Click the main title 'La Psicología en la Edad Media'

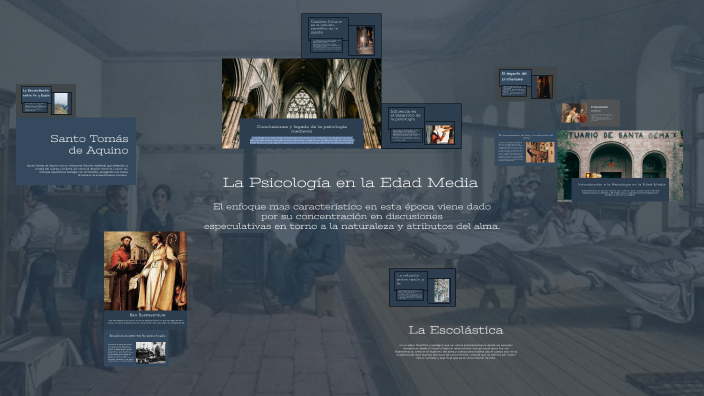pos(350,183)
